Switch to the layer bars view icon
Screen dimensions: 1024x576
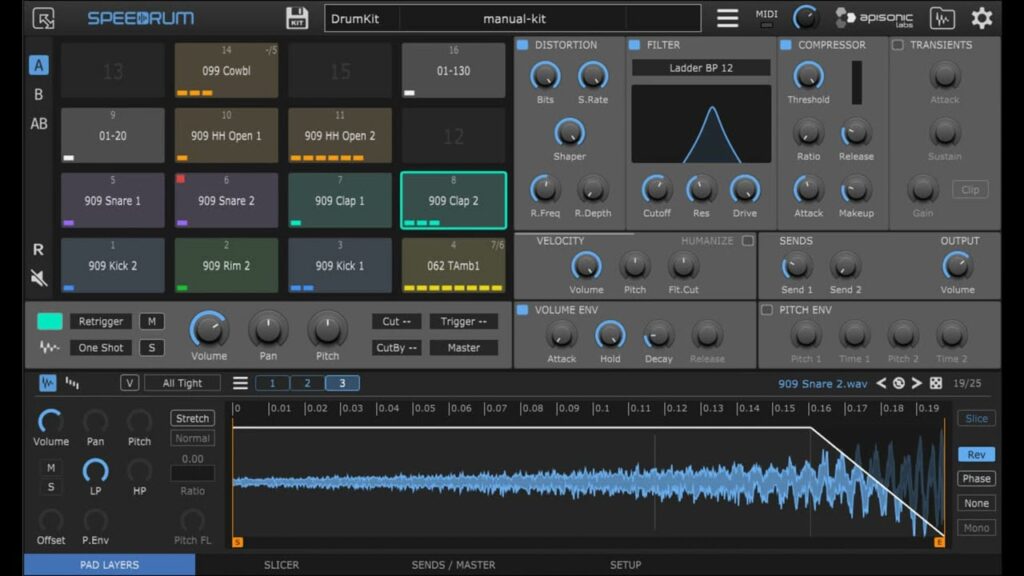click(73, 383)
